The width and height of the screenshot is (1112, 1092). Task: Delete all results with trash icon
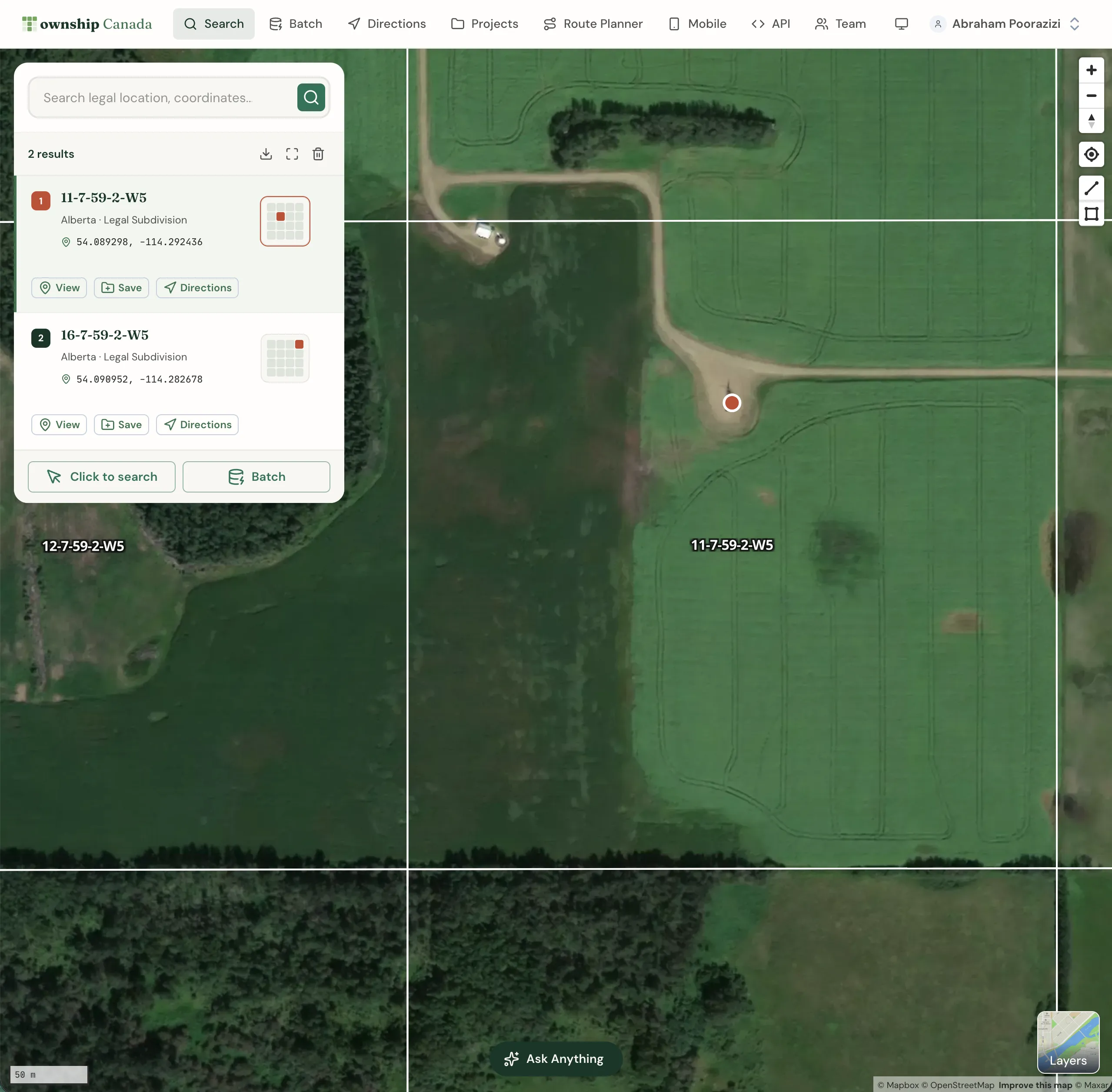click(x=318, y=154)
